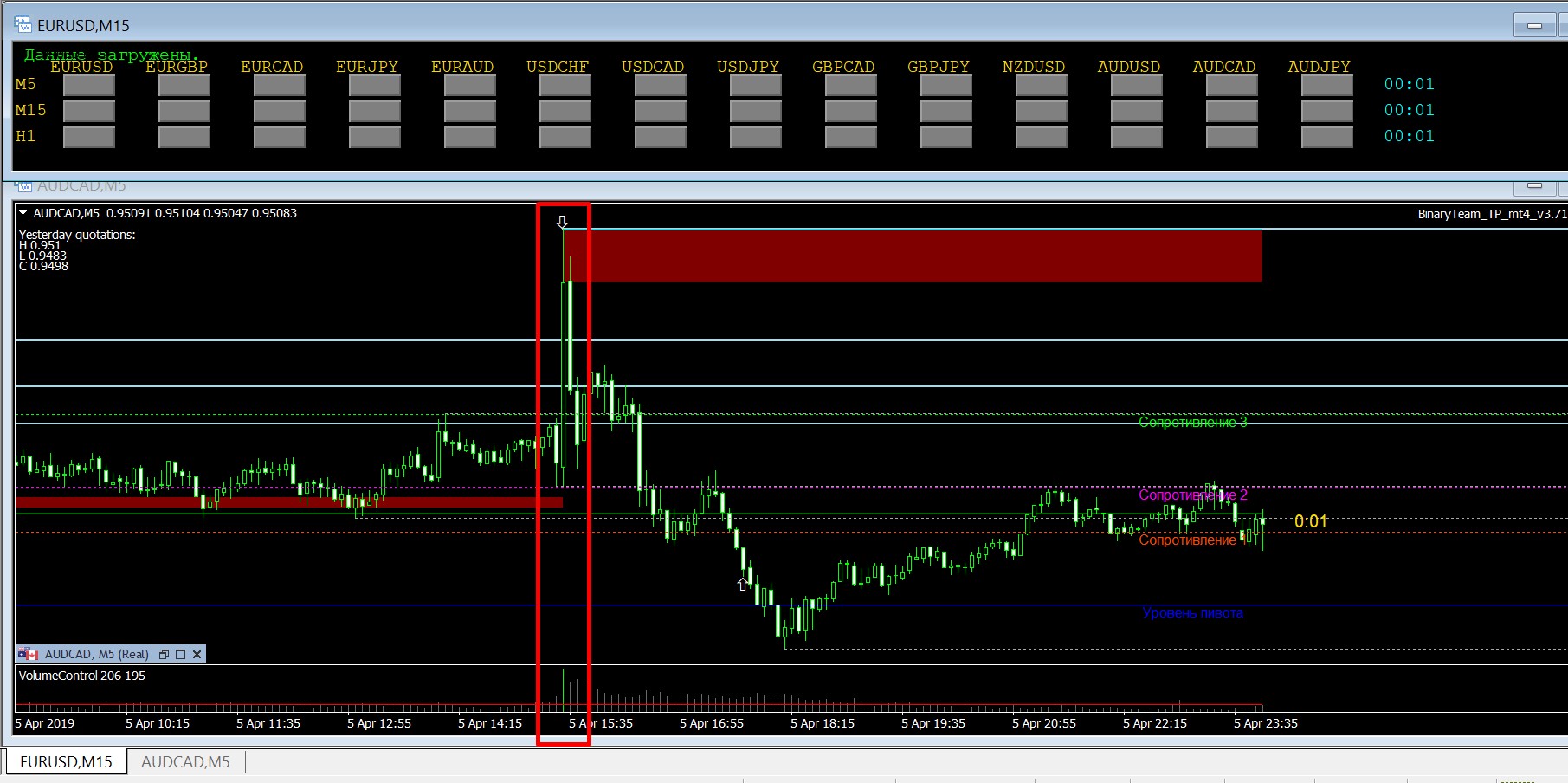Click the 'Сопротивление 2' level label
This screenshot has height=783, width=1568.
point(1193,495)
